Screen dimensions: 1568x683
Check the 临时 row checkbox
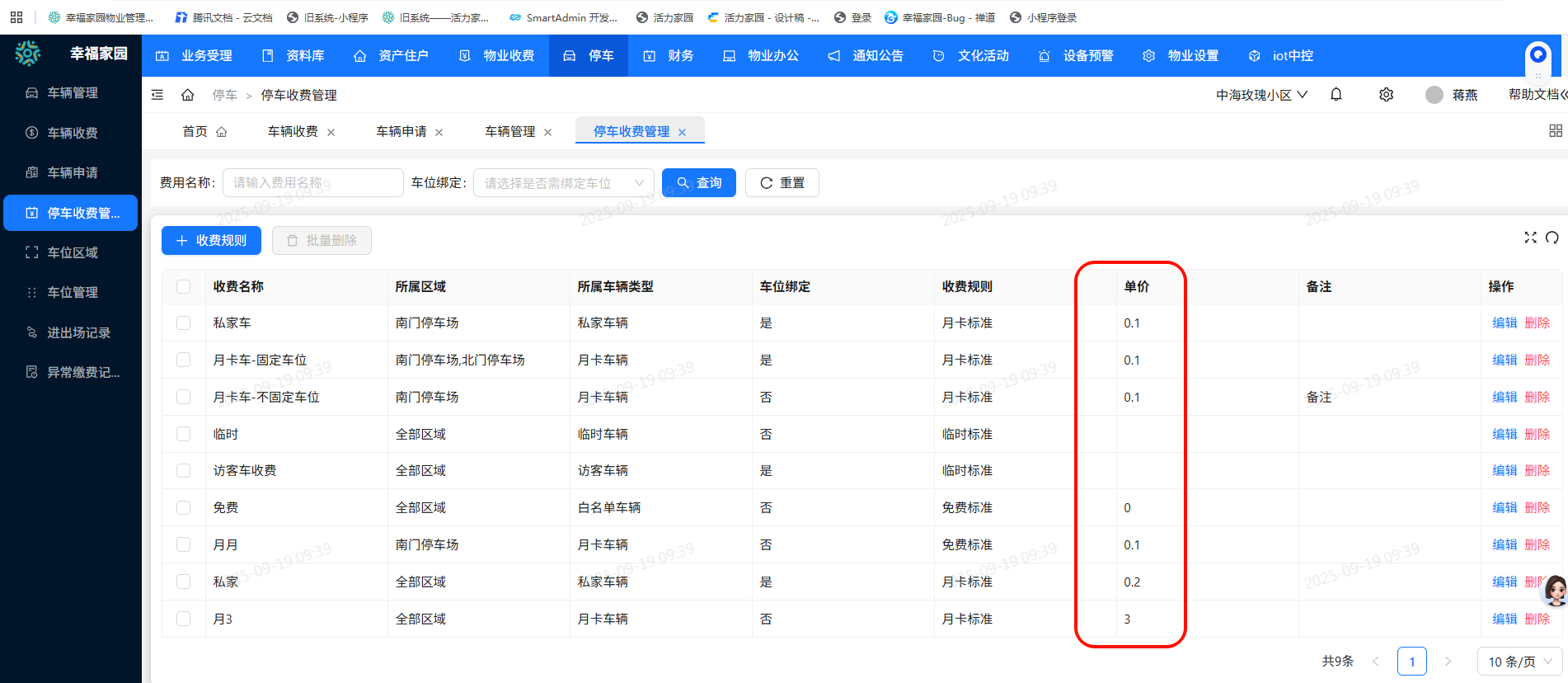183,434
